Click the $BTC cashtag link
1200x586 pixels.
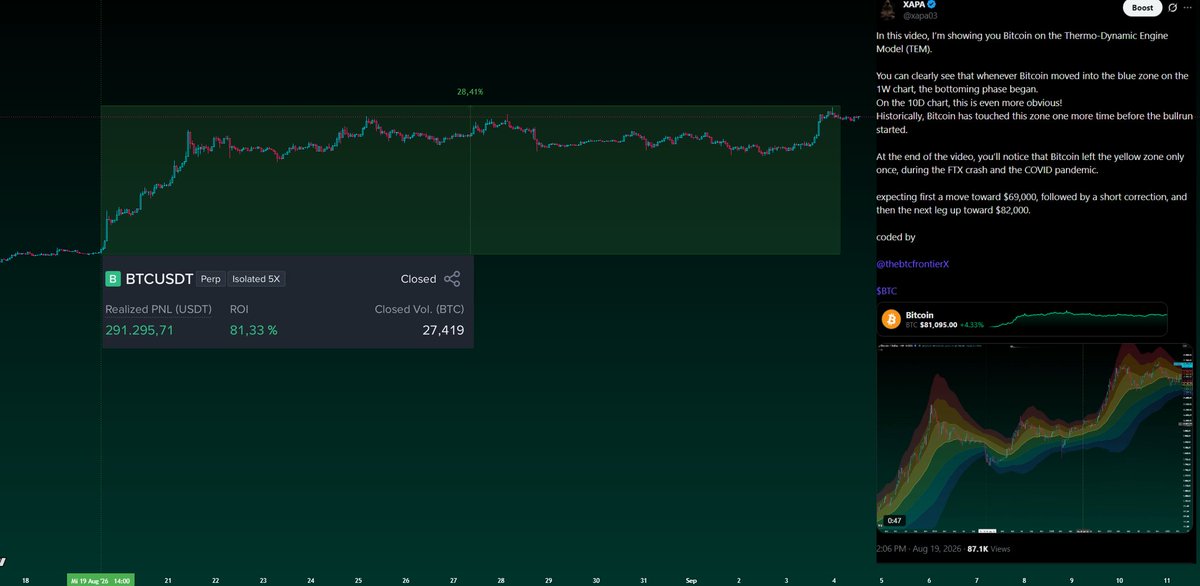point(886,291)
